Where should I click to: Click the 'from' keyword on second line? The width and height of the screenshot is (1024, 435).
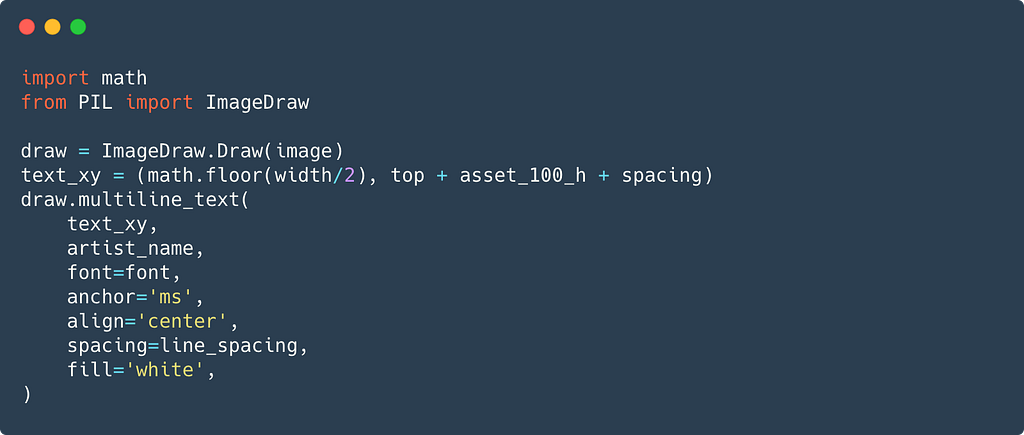(43, 102)
